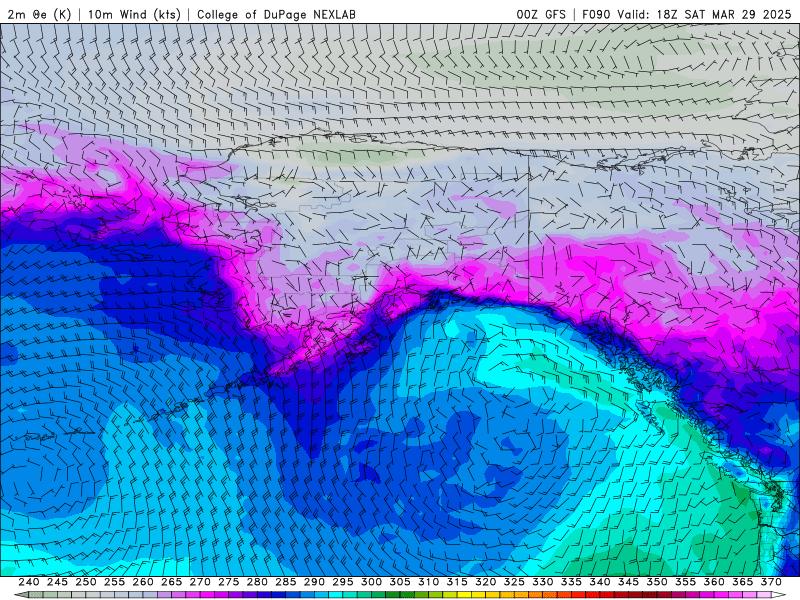Click the 345 value on the color scale
This screenshot has height=600, width=800.
coord(629,582)
